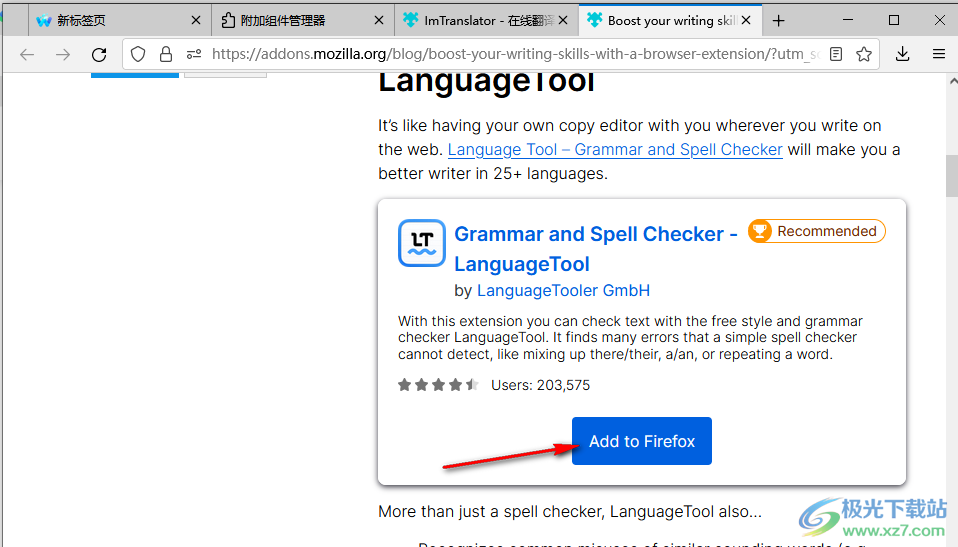Click the star rating of the extension

[x=437, y=385]
